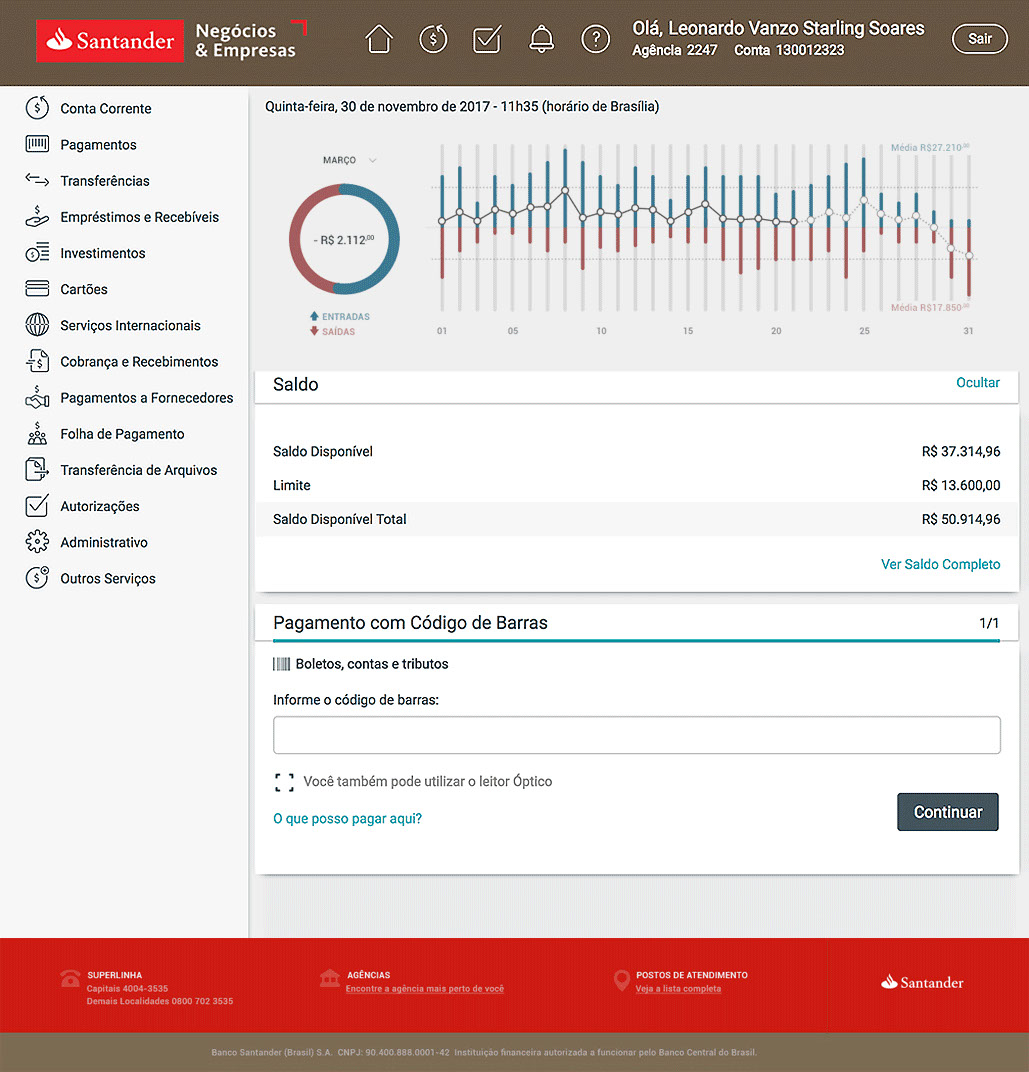The width and height of the screenshot is (1029, 1072).
Task: Click the optical reader bracket icon
Action: point(284,782)
